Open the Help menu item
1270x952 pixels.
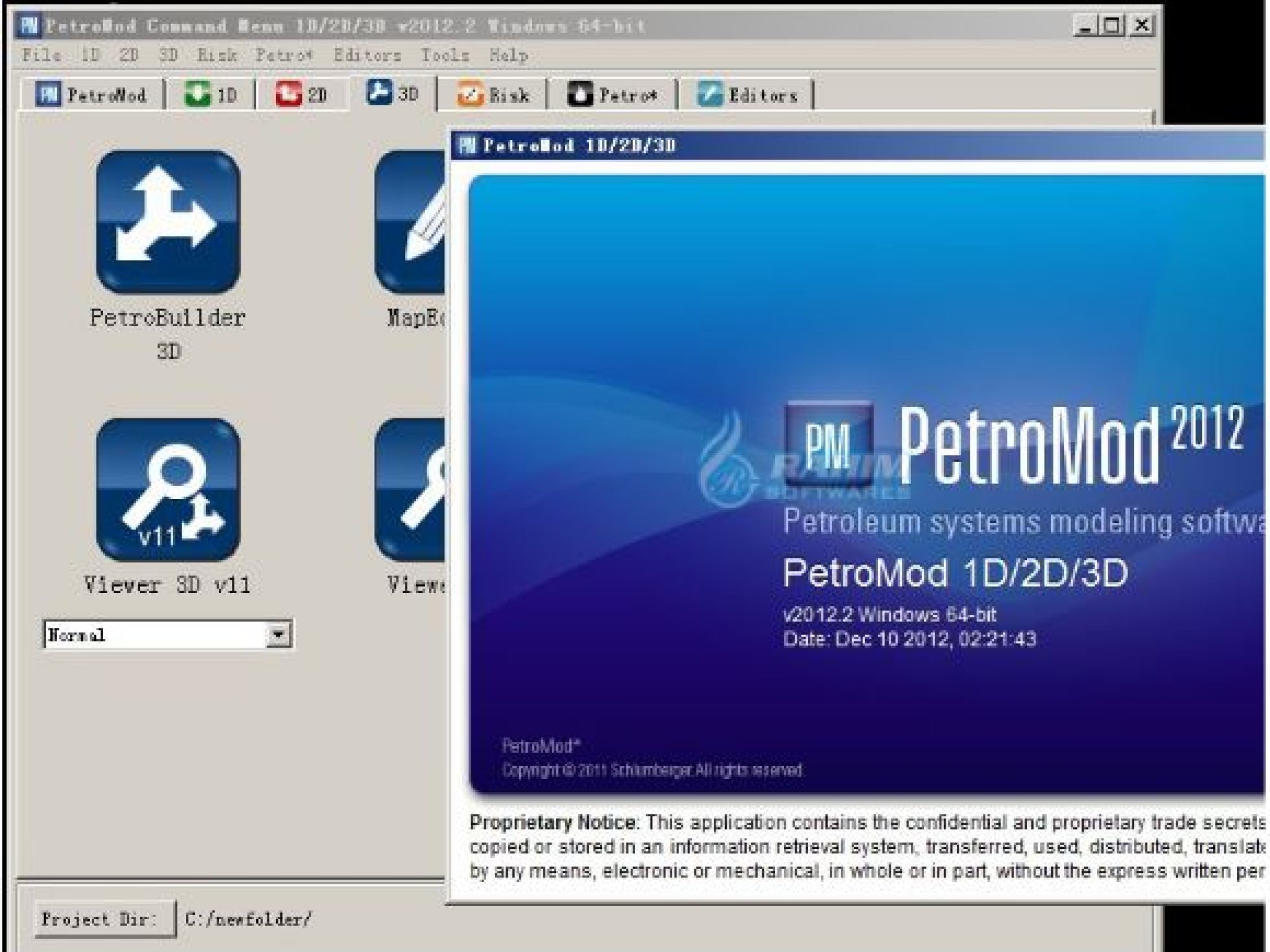[x=508, y=55]
